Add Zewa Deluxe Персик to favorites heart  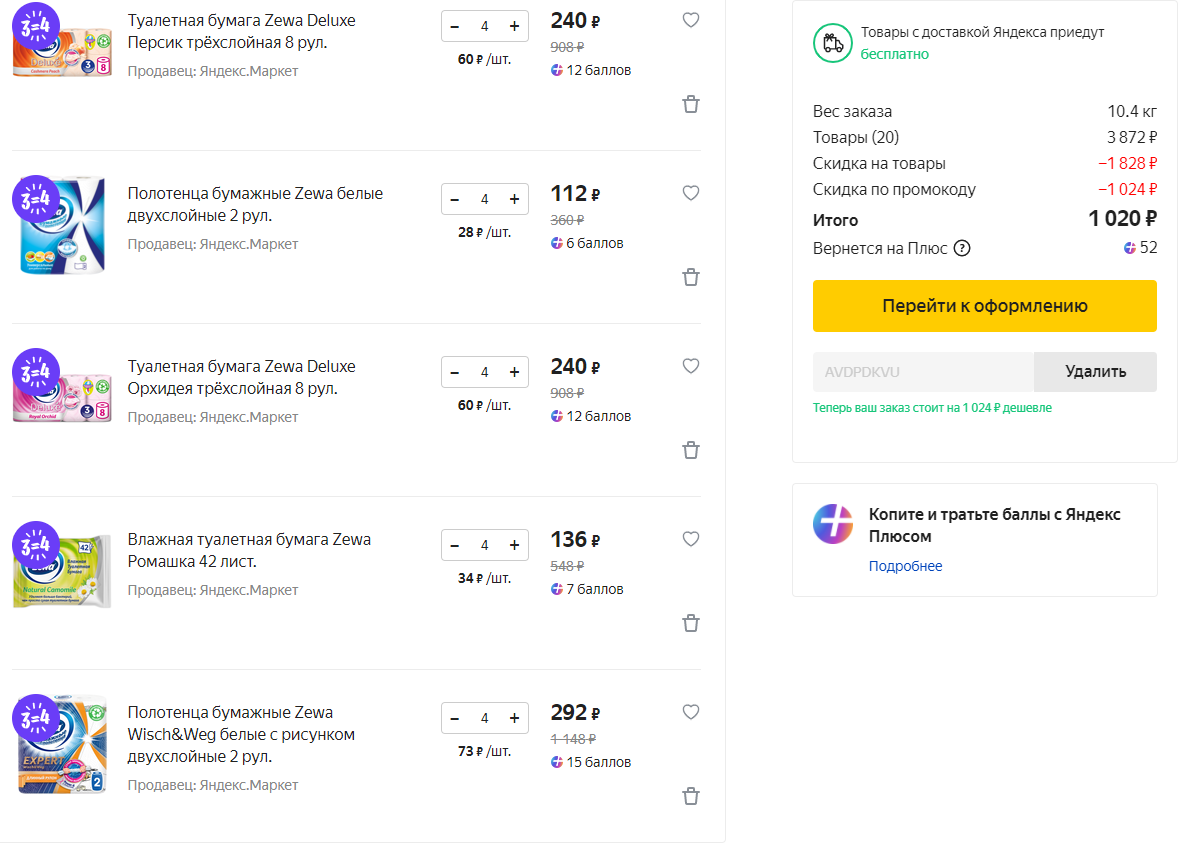tap(691, 20)
